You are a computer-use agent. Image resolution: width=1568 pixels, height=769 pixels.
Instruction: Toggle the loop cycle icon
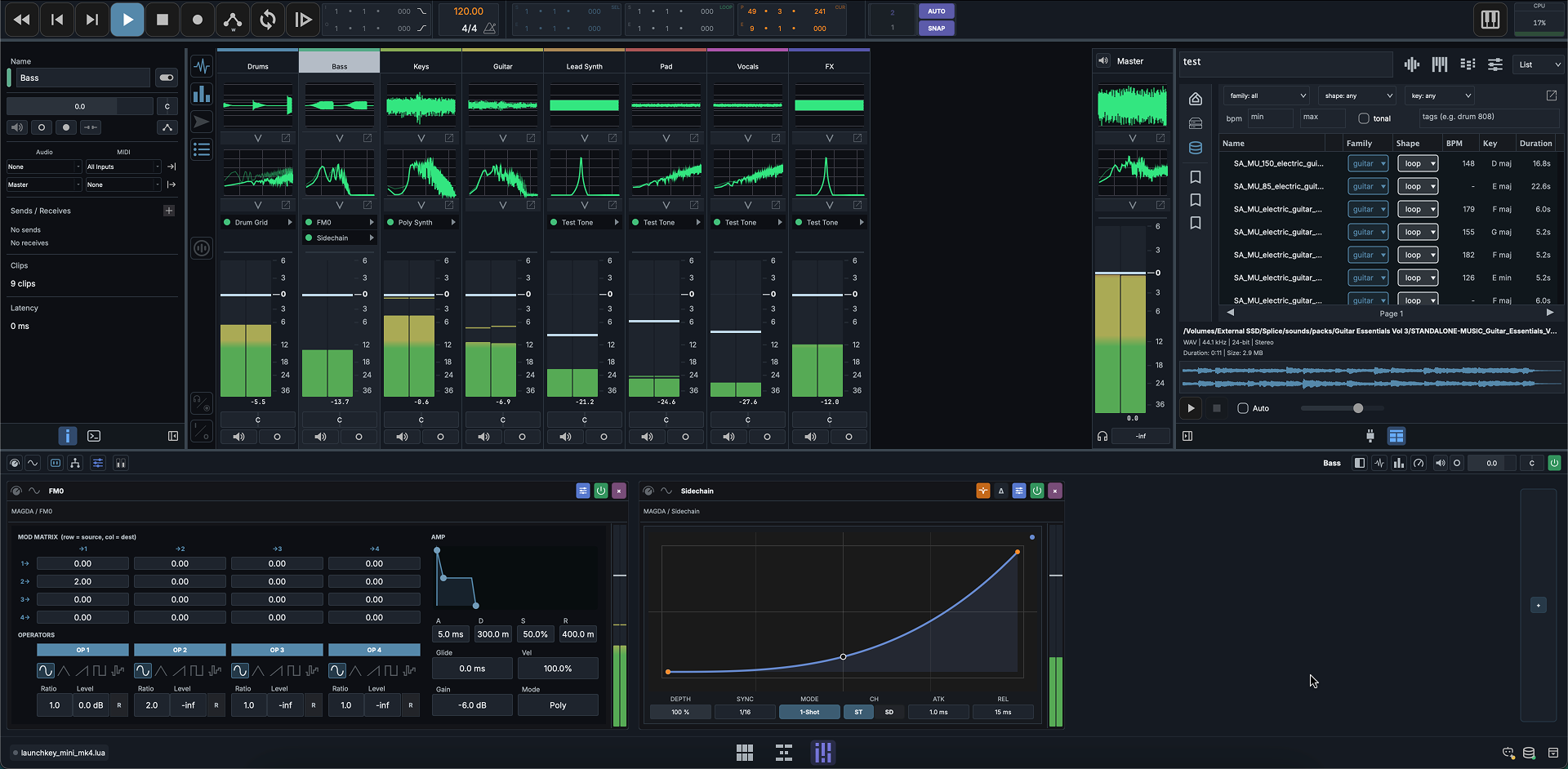[x=268, y=20]
